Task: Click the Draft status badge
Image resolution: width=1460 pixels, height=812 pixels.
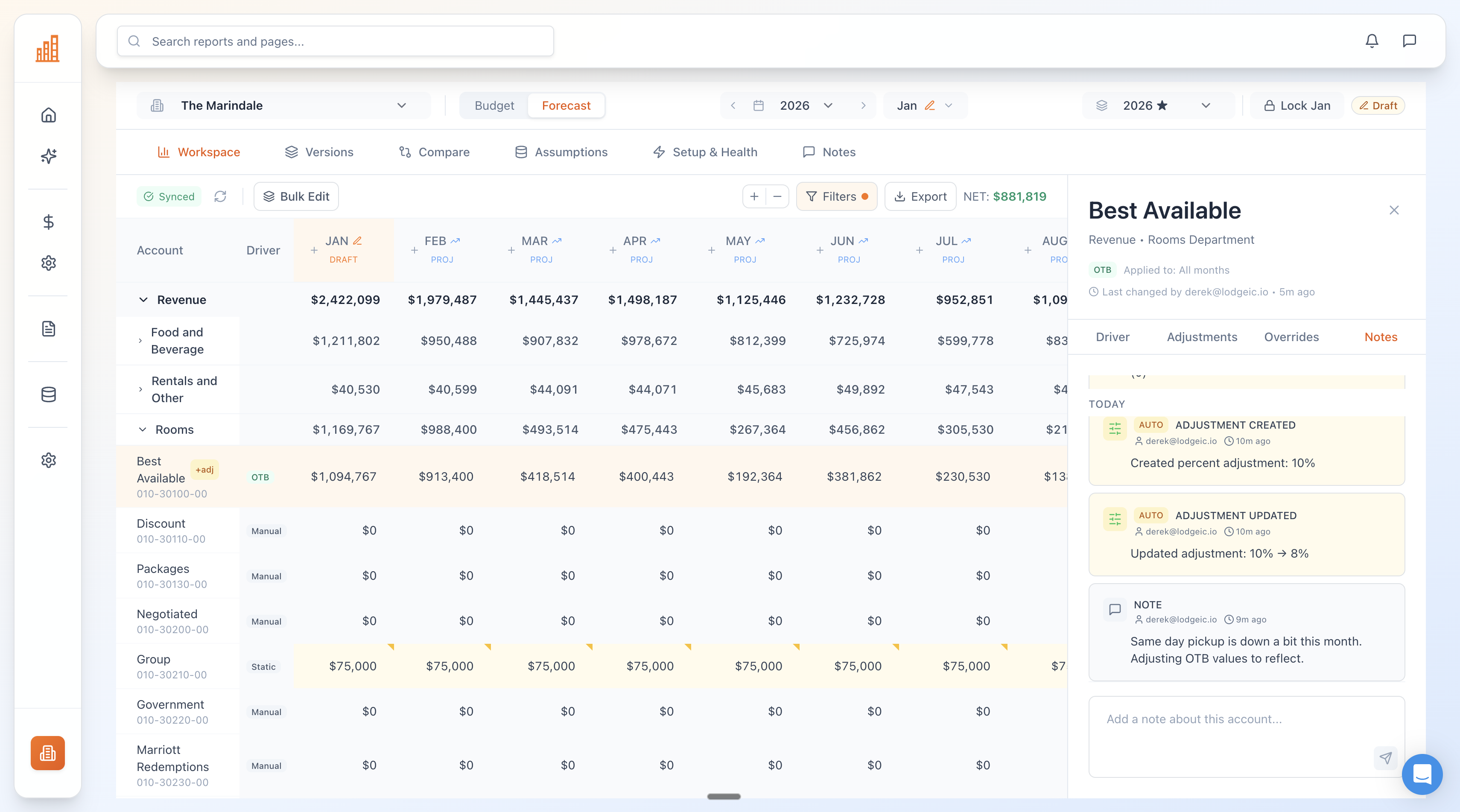Action: [1378, 105]
